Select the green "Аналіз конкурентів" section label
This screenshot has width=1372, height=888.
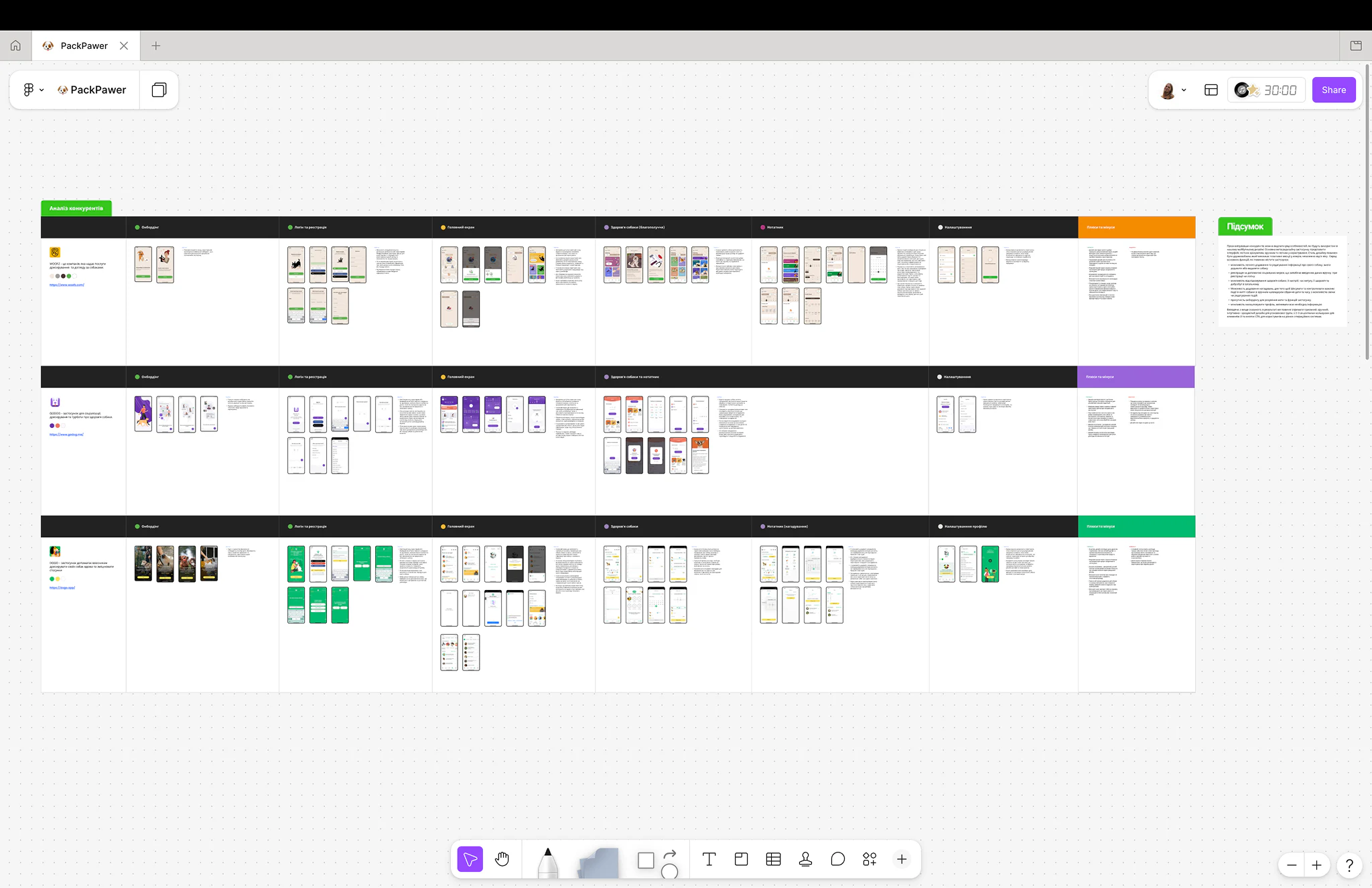[76, 208]
